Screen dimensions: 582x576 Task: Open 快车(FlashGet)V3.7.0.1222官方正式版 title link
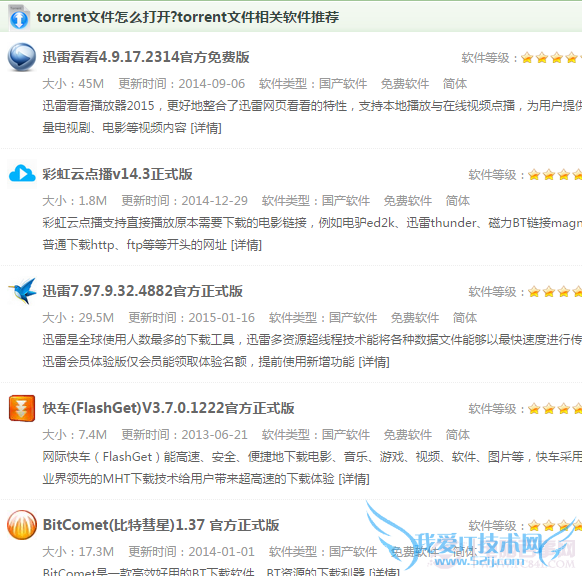click(x=169, y=408)
